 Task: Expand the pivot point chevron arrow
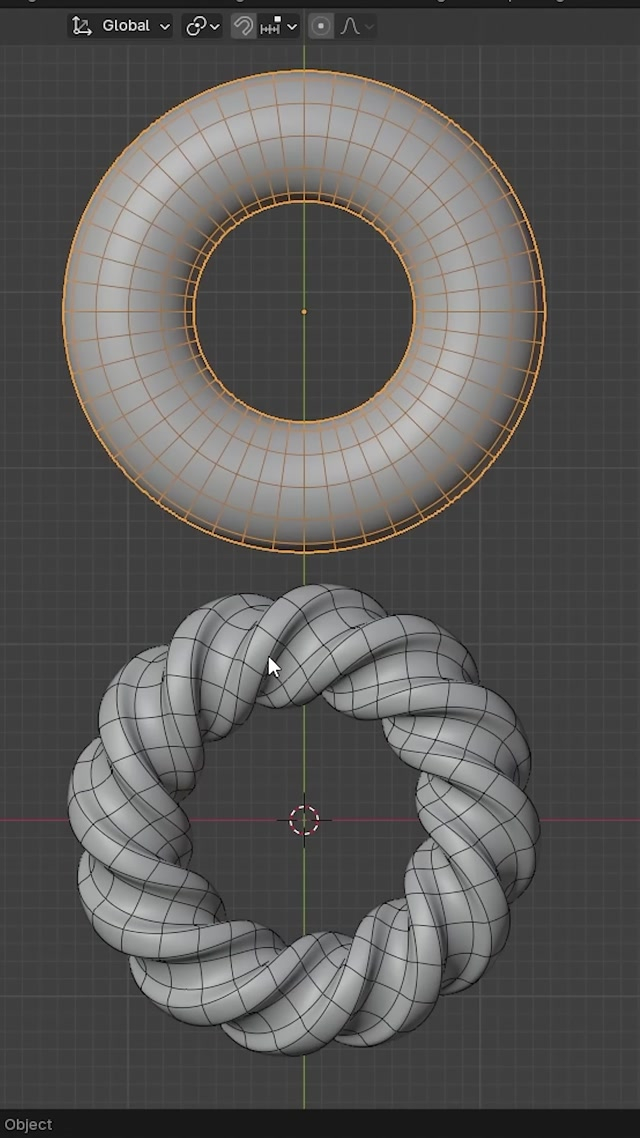pyautogui.click(x=215, y=26)
